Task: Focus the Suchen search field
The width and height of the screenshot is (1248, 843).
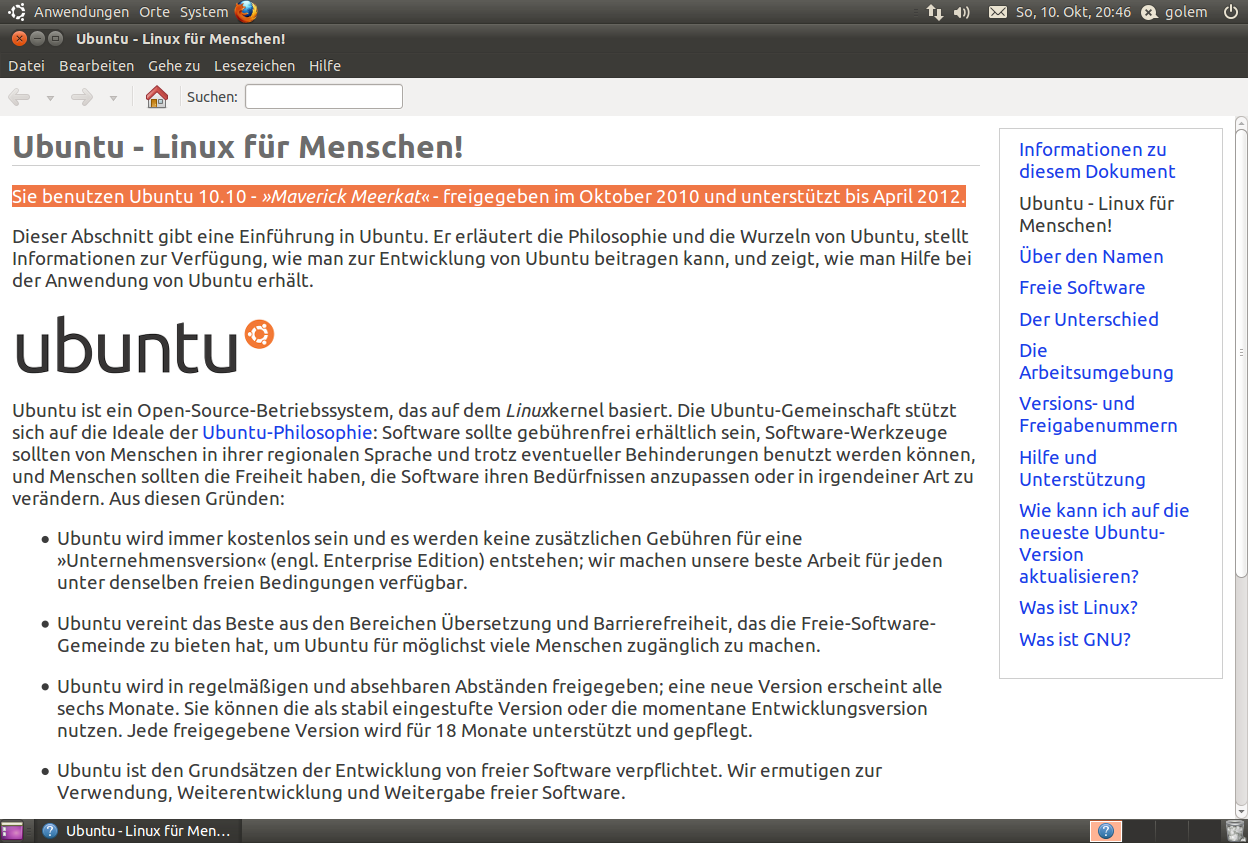Action: [x=324, y=97]
